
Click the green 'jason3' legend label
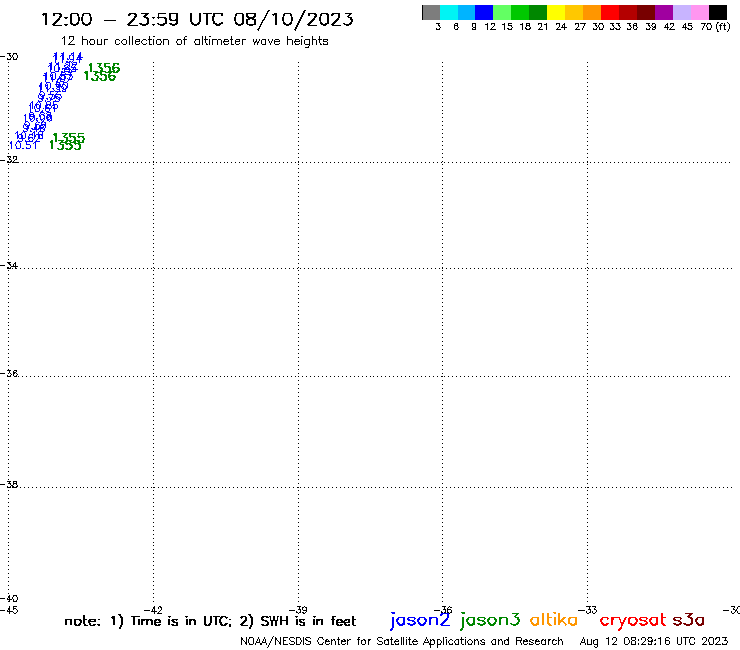point(490,620)
